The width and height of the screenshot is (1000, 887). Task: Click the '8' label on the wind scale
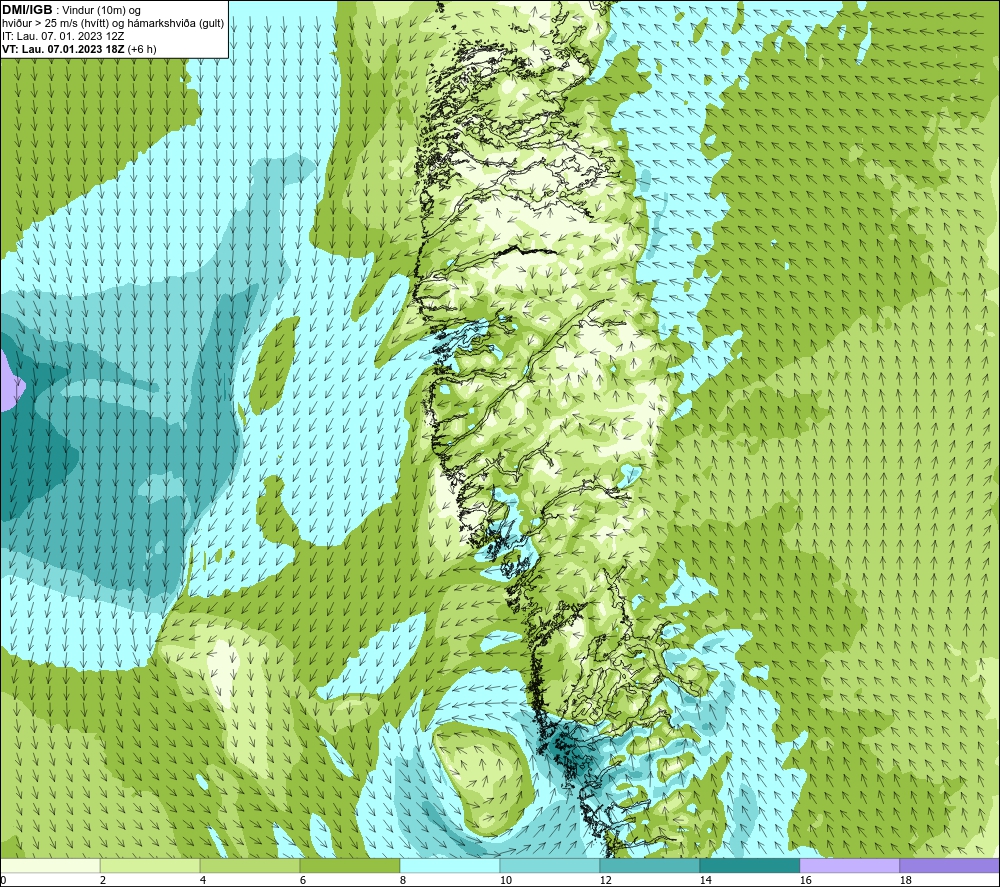[x=403, y=880]
